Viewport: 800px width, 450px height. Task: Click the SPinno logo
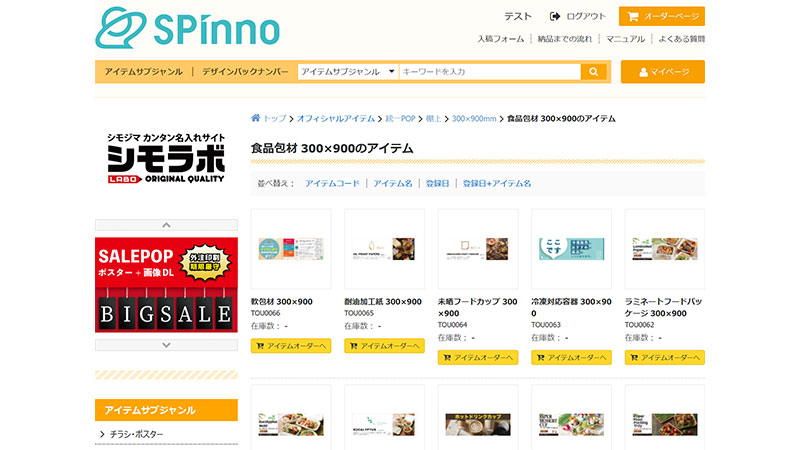(187, 28)
